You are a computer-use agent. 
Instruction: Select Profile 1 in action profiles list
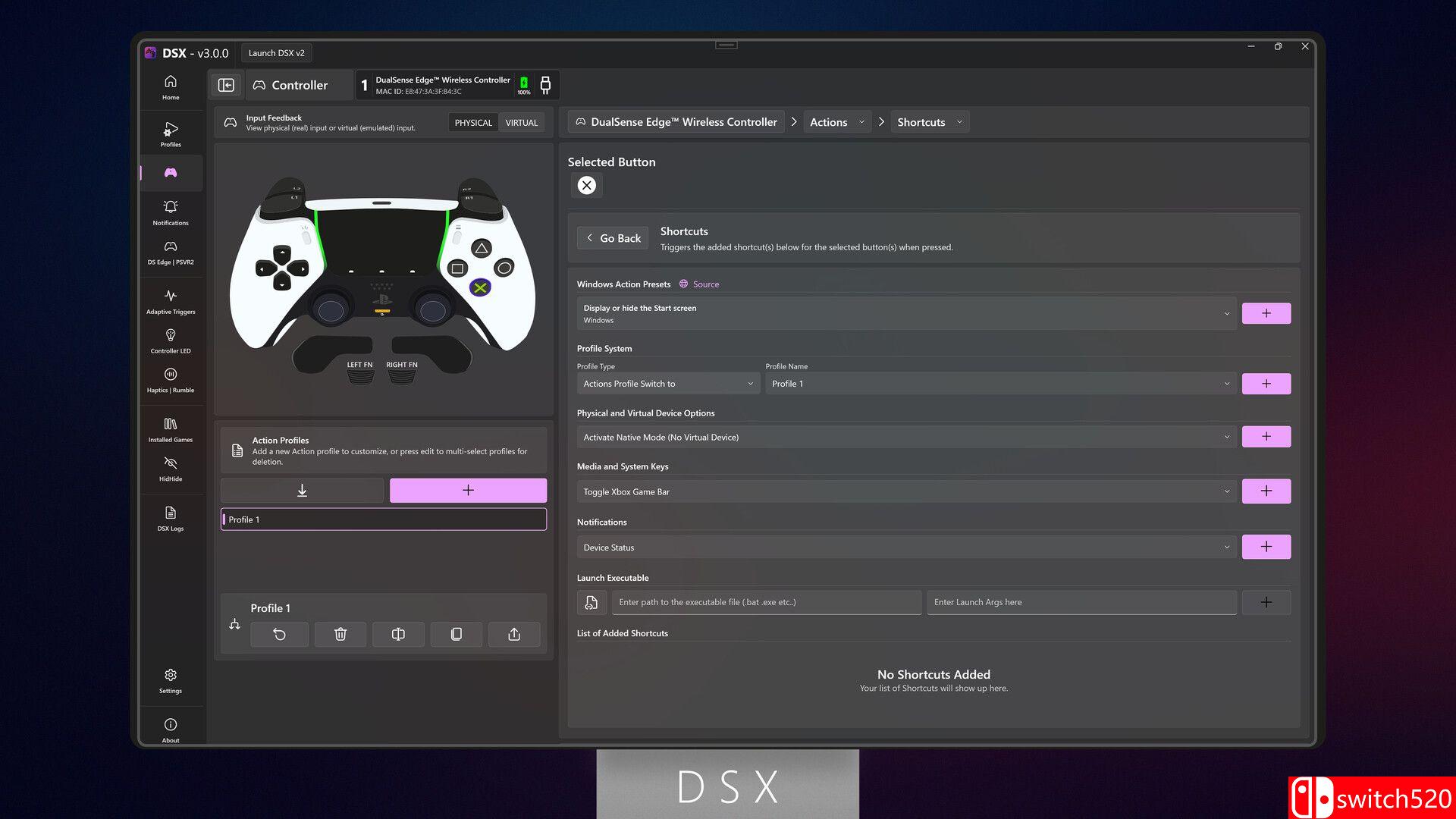coord(383,519)
